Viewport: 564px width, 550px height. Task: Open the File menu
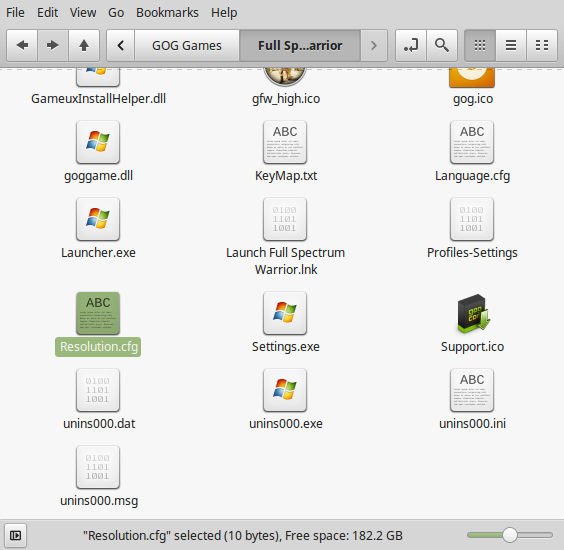coord(15,13)
